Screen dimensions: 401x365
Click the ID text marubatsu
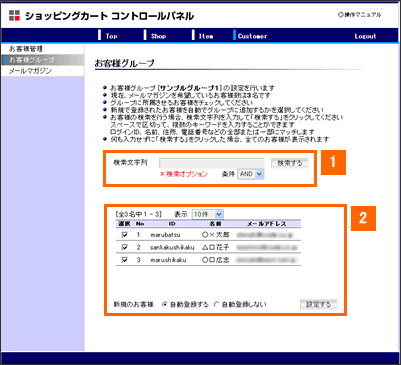[165, 235]
